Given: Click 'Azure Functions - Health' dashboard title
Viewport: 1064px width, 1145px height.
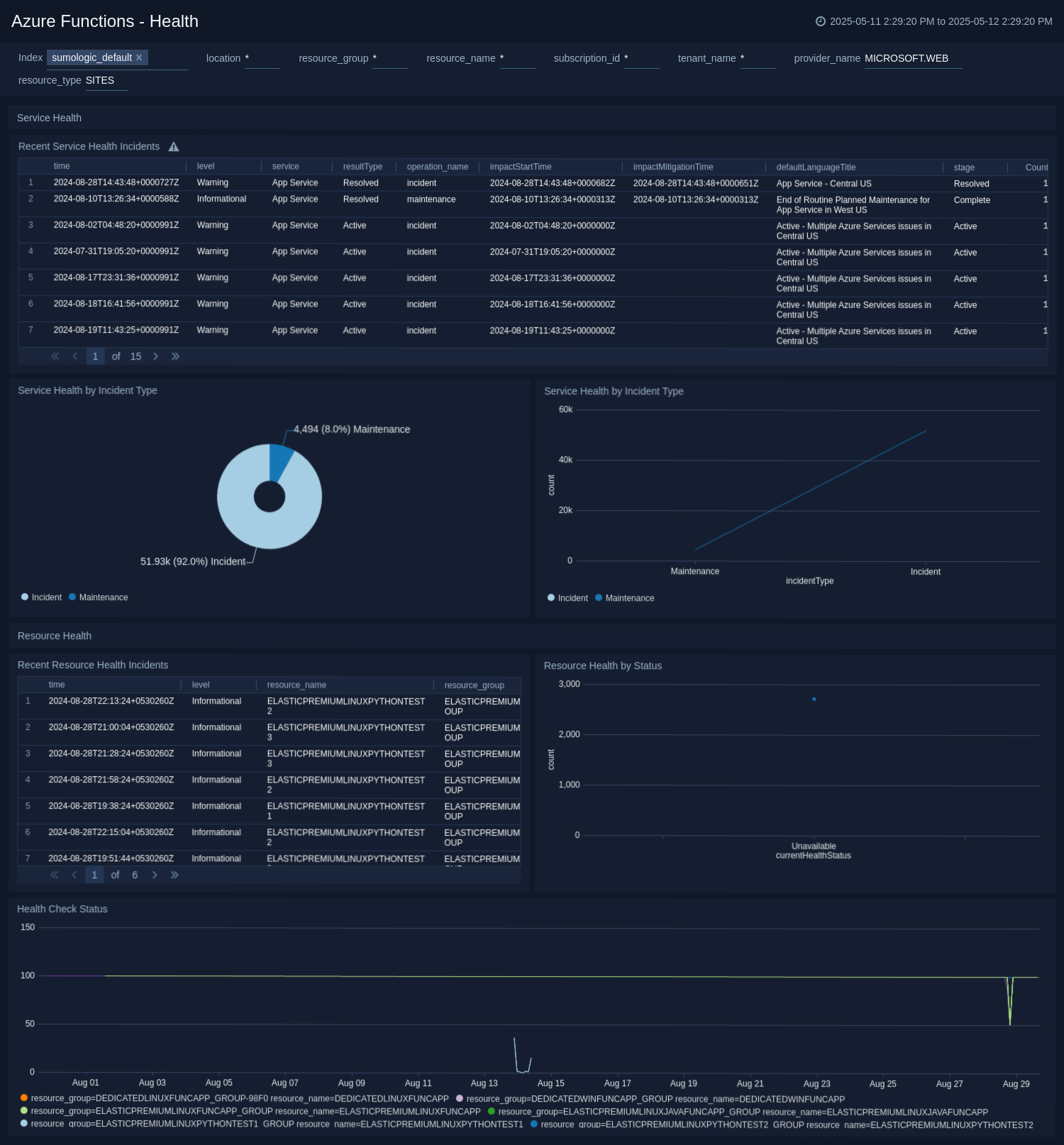Looking at the screenshot, I should (x=105, y=21).
